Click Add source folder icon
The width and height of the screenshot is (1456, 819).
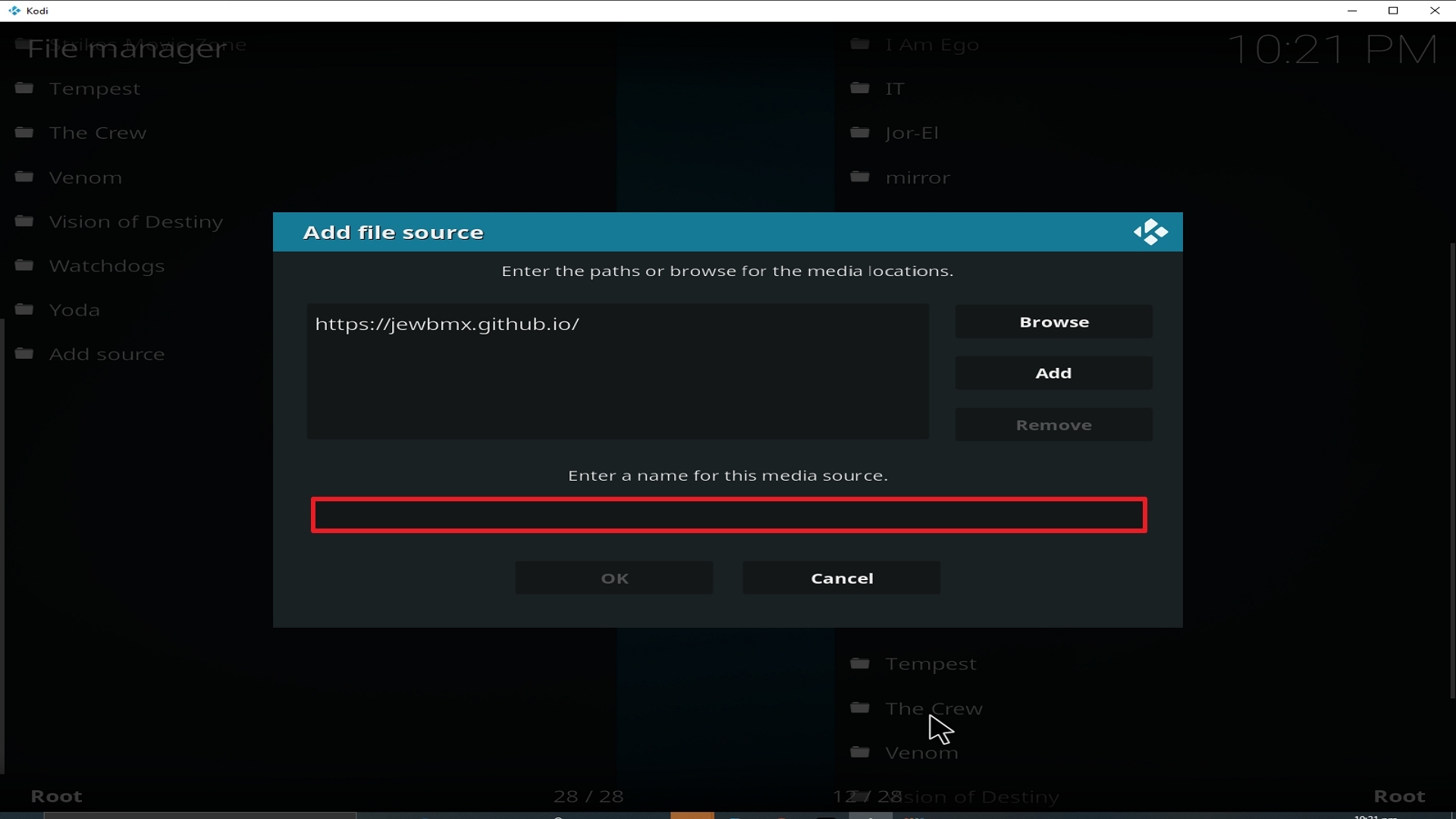tap(24, 353)
